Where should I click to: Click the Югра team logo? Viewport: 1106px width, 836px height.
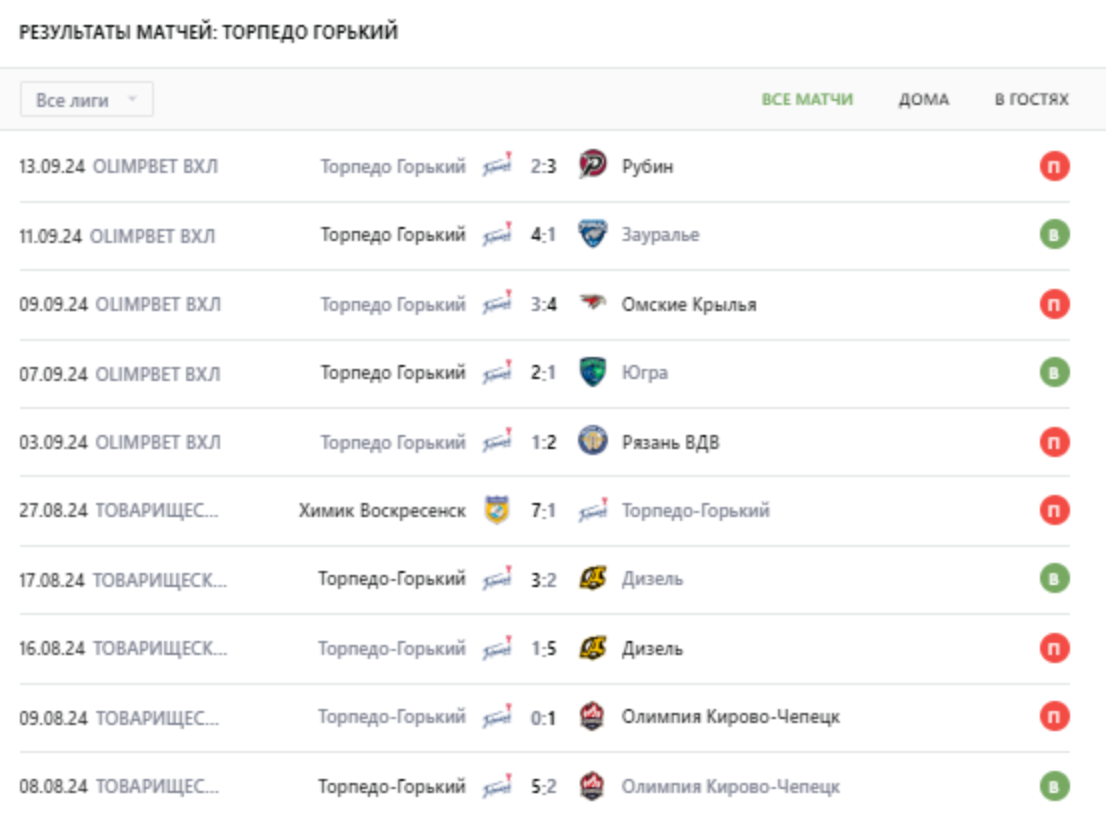[x=593, y=373]
